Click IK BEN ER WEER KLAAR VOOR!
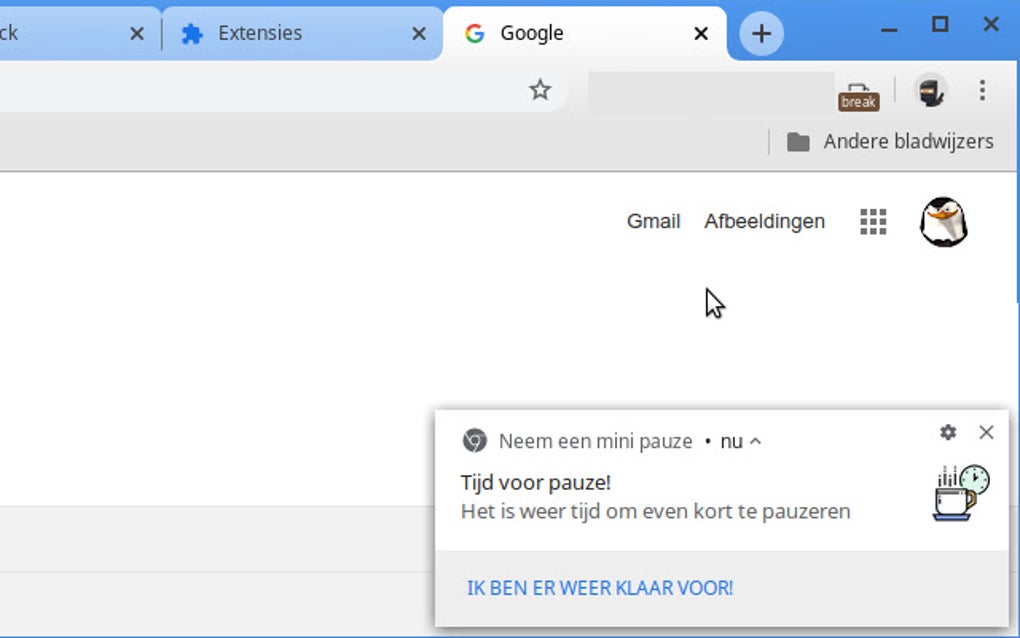The image size is (1020, 638). tap(599, 588)
